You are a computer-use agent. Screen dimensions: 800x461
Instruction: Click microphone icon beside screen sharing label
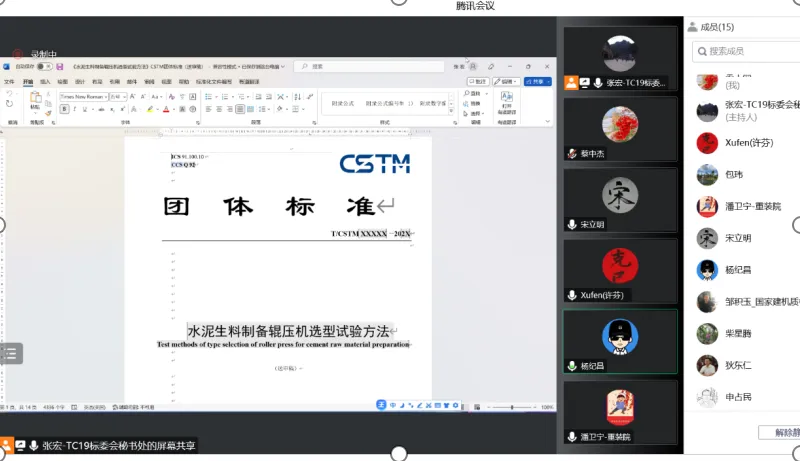[x=33, y=446]
